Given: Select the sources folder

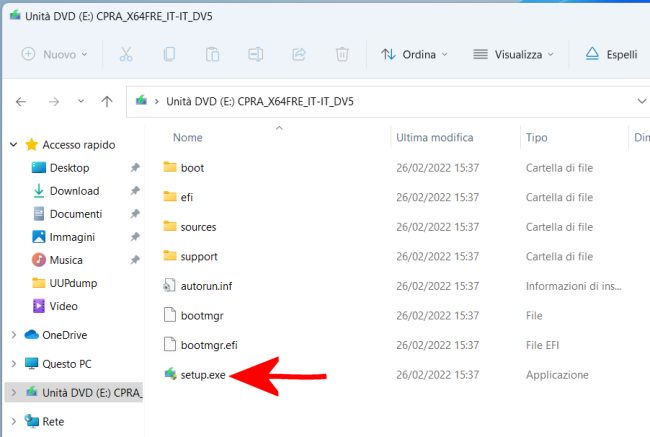Looking at the screenshot, I should pos(198,227).
